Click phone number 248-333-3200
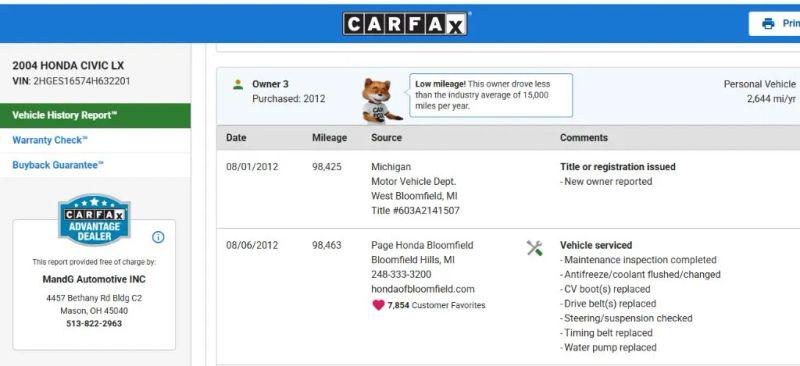This screenshot has height=366, width=800. point(401,274)
